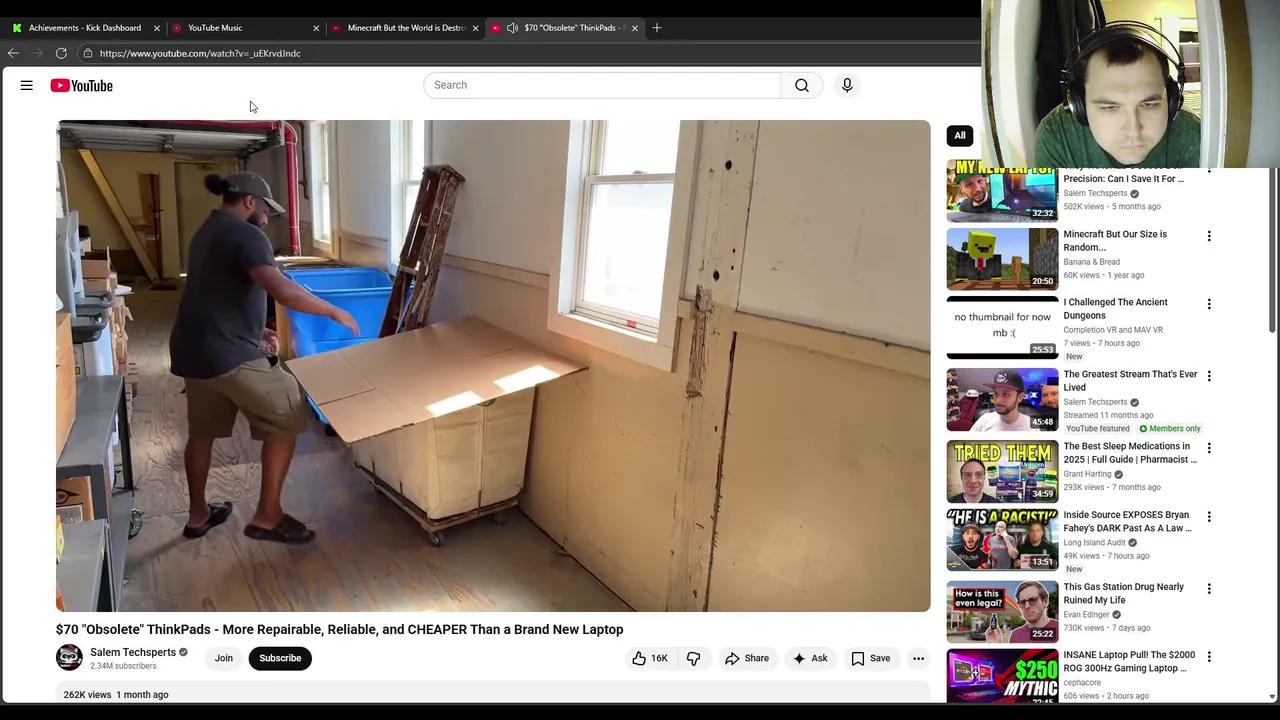Switch to Achievements - Kick Dashboard tab

[x=85, y=28]
